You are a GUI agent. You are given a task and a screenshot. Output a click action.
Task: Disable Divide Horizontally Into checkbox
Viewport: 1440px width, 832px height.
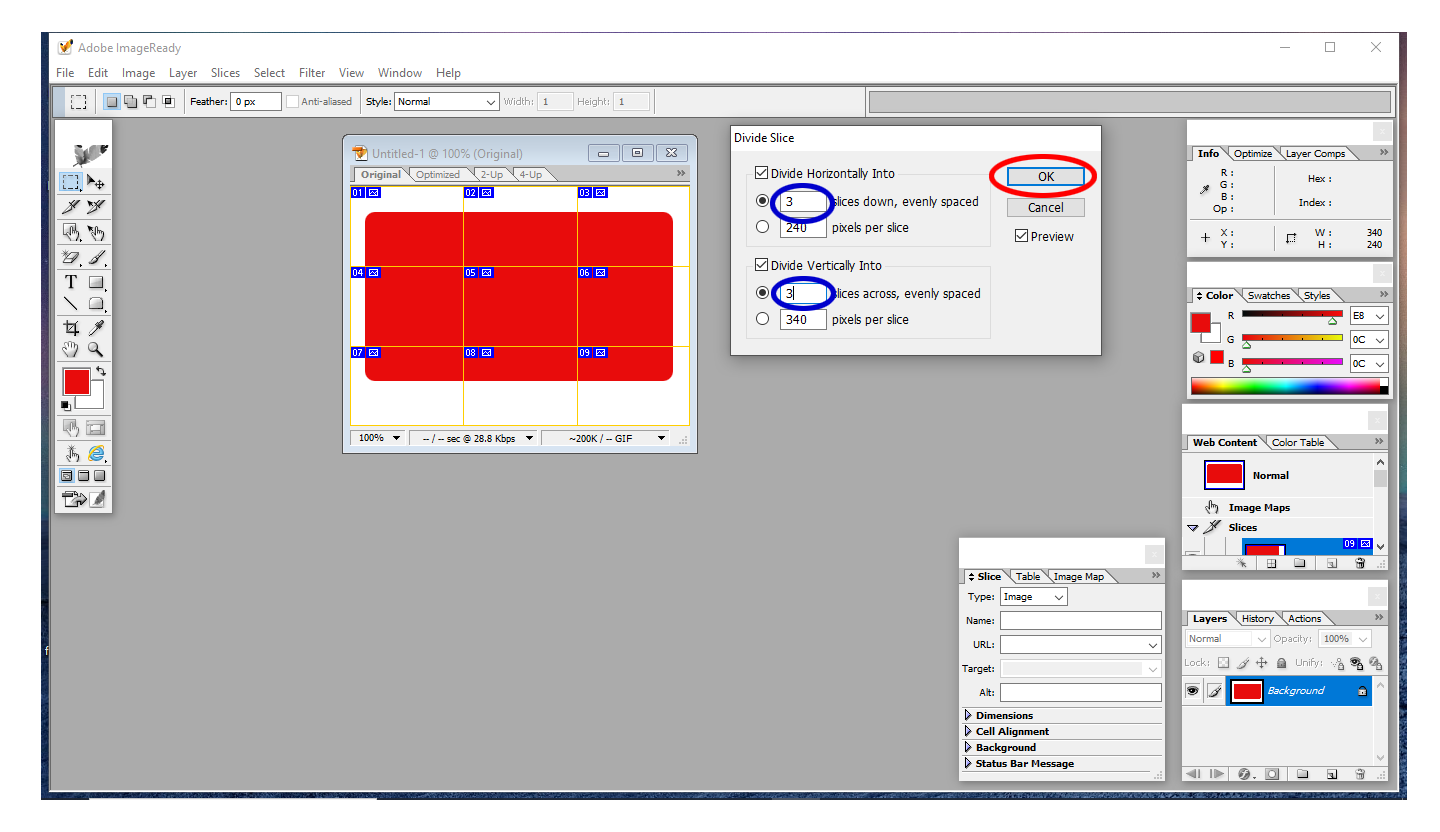pos(762,173)
